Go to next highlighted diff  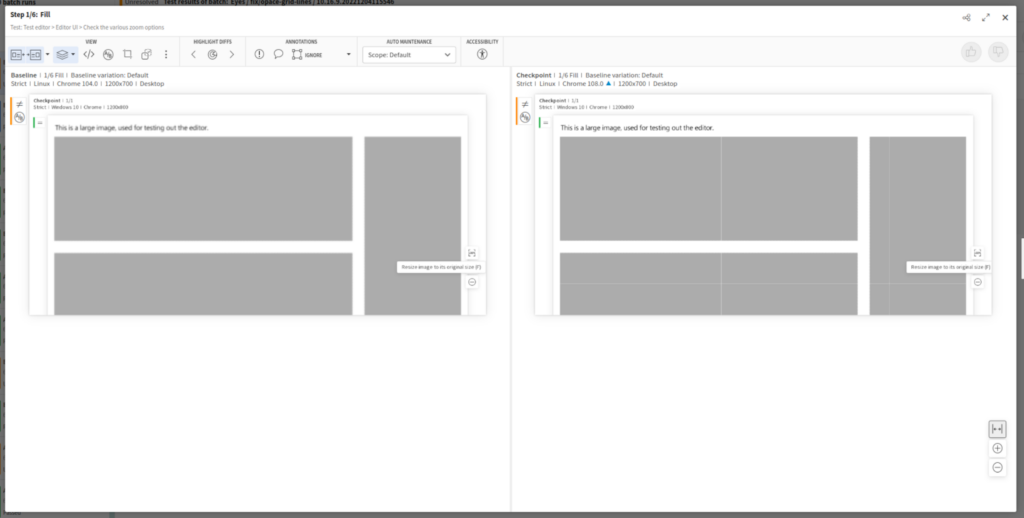(x=232, y=54)
